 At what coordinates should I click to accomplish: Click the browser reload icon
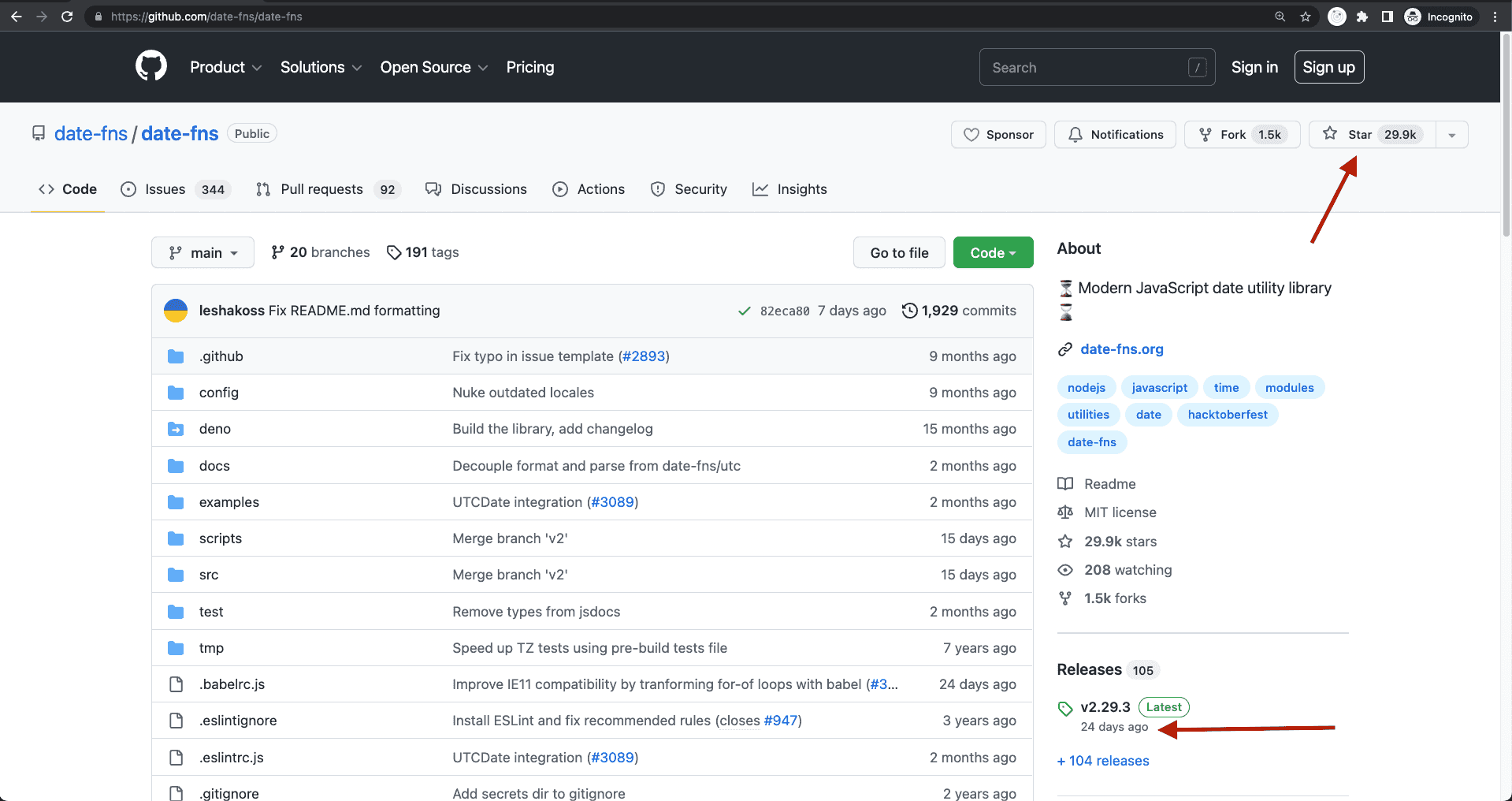tap(67, 17)
